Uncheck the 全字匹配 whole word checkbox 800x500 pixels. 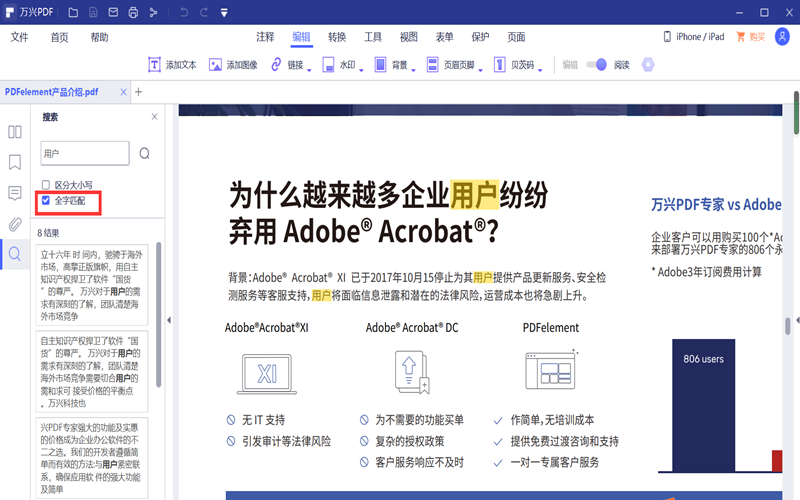[46, 201]
